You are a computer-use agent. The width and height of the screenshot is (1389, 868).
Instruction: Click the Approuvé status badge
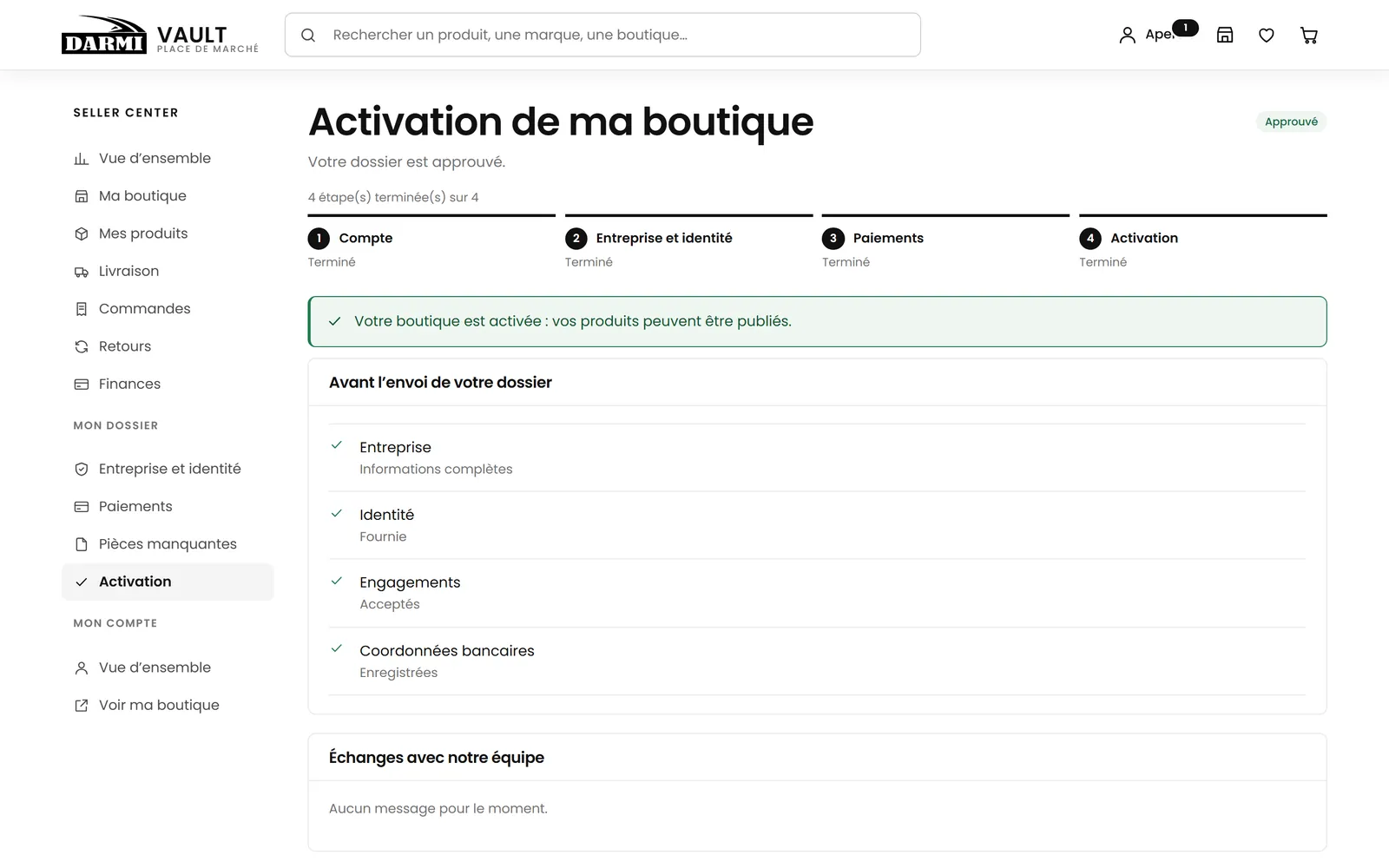[x=1291, y=122]
